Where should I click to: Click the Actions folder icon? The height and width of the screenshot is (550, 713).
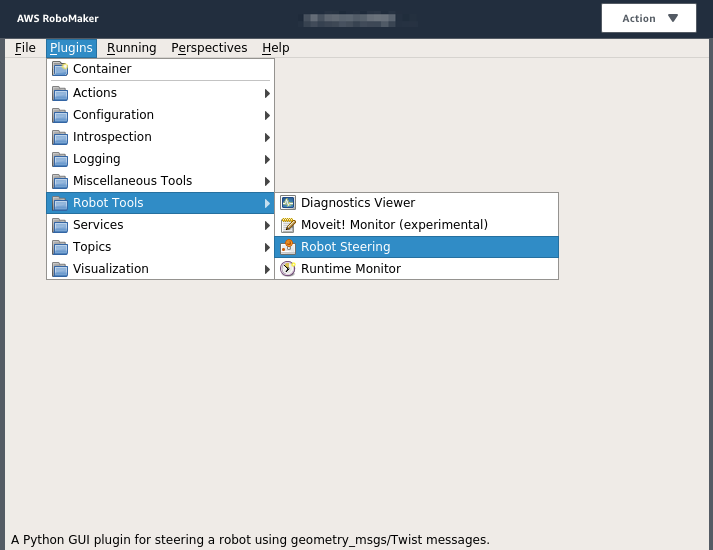[x=60, y=93]
